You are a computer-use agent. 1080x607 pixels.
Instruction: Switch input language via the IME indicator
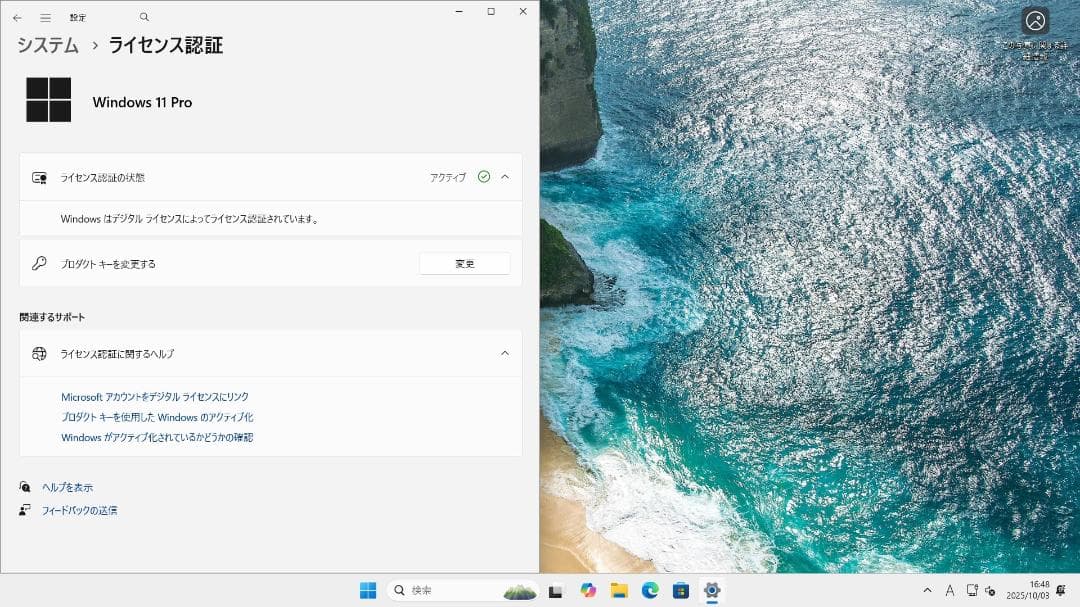(950, 590)
